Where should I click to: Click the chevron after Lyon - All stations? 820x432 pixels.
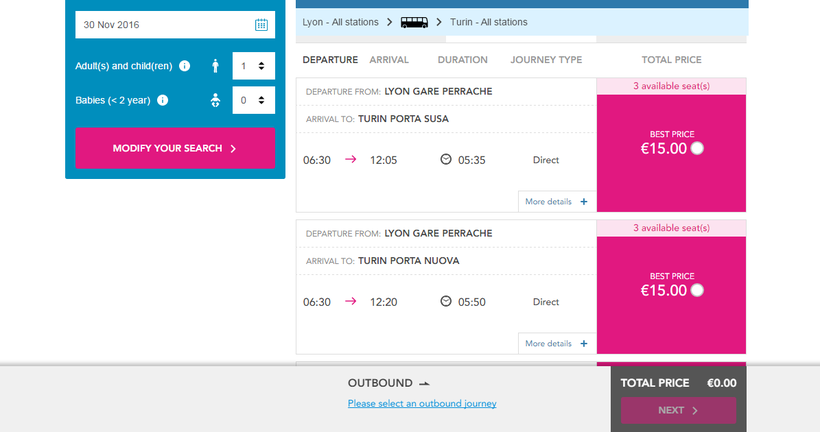point(390,22)
